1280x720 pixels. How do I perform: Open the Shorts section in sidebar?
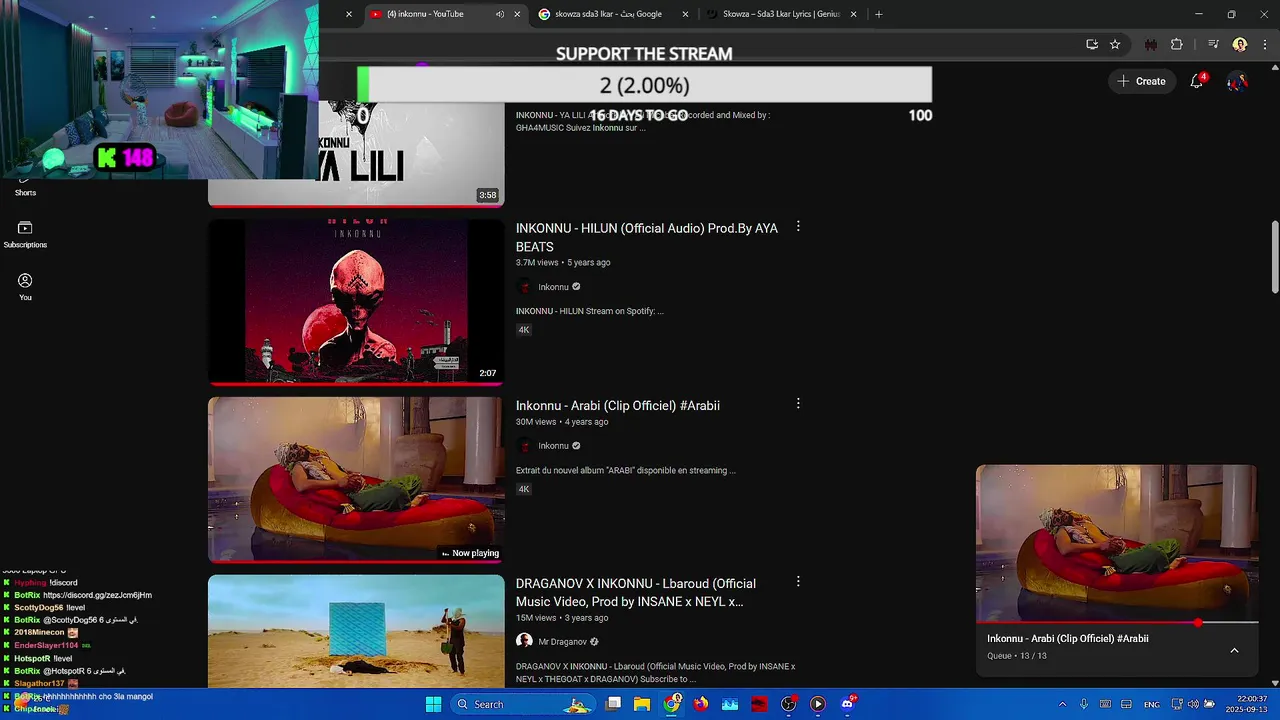point(25,185)
